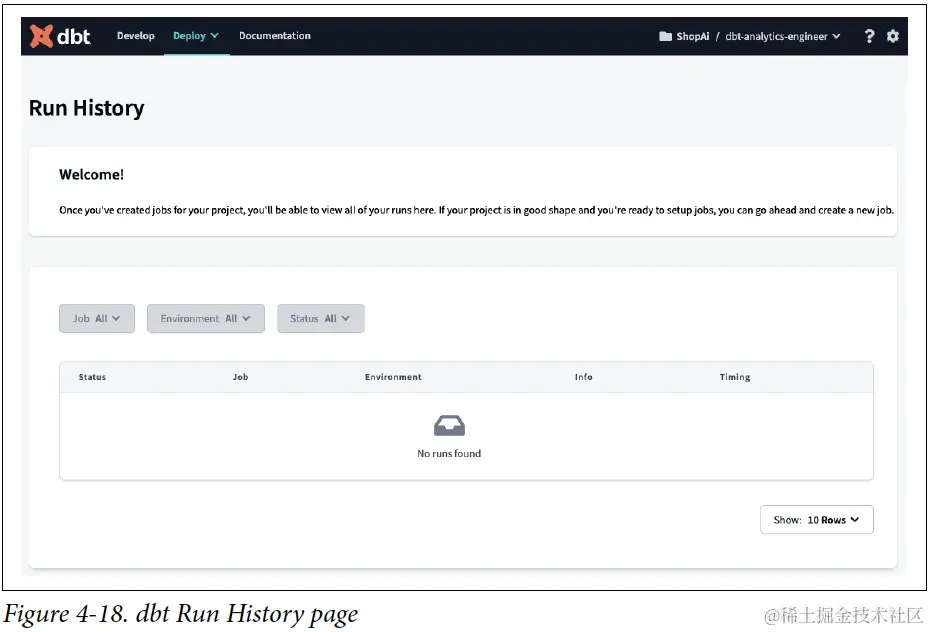
Task: Click the Status column header
Action: [93, 377]
